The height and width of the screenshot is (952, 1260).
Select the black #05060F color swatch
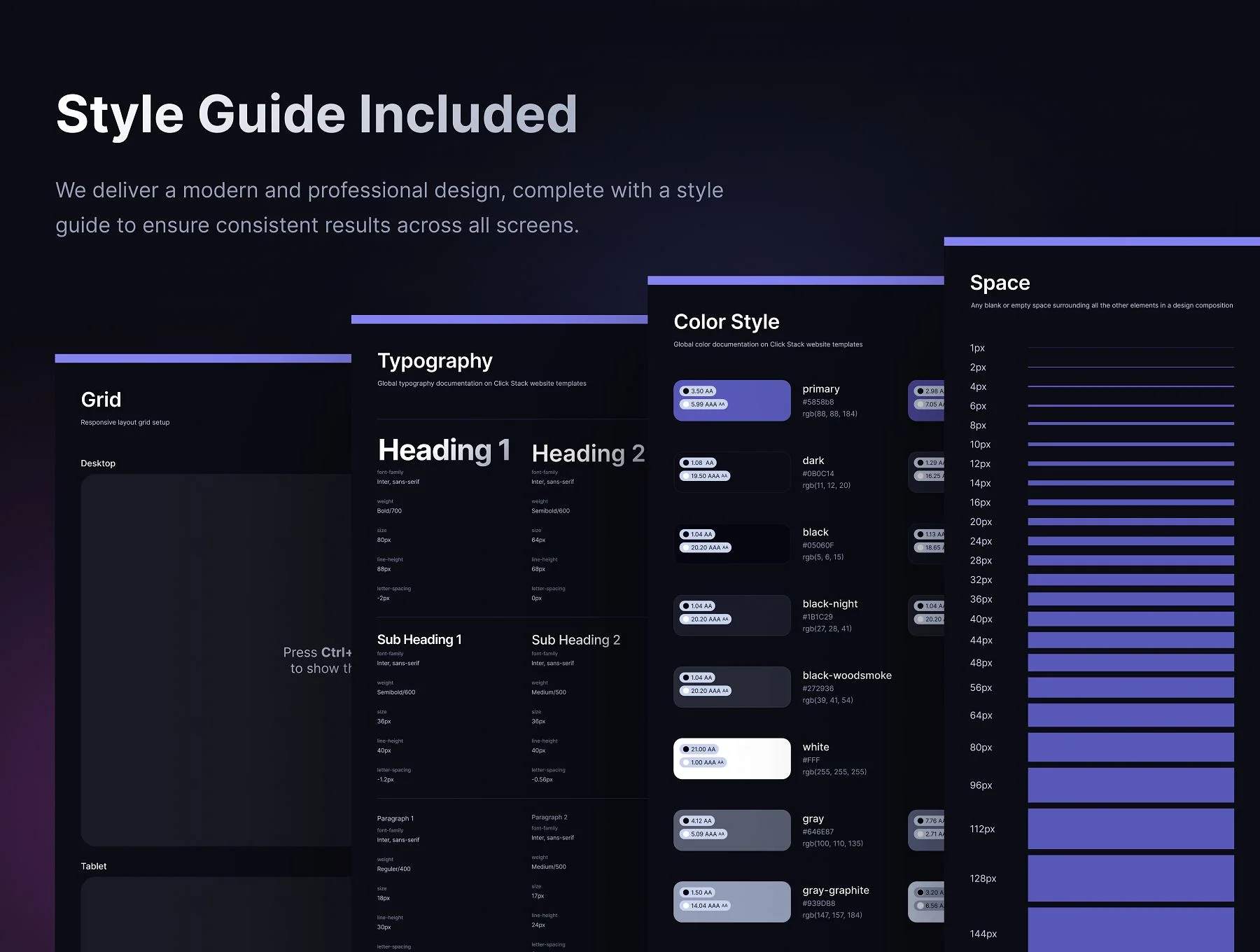point(731,543)
